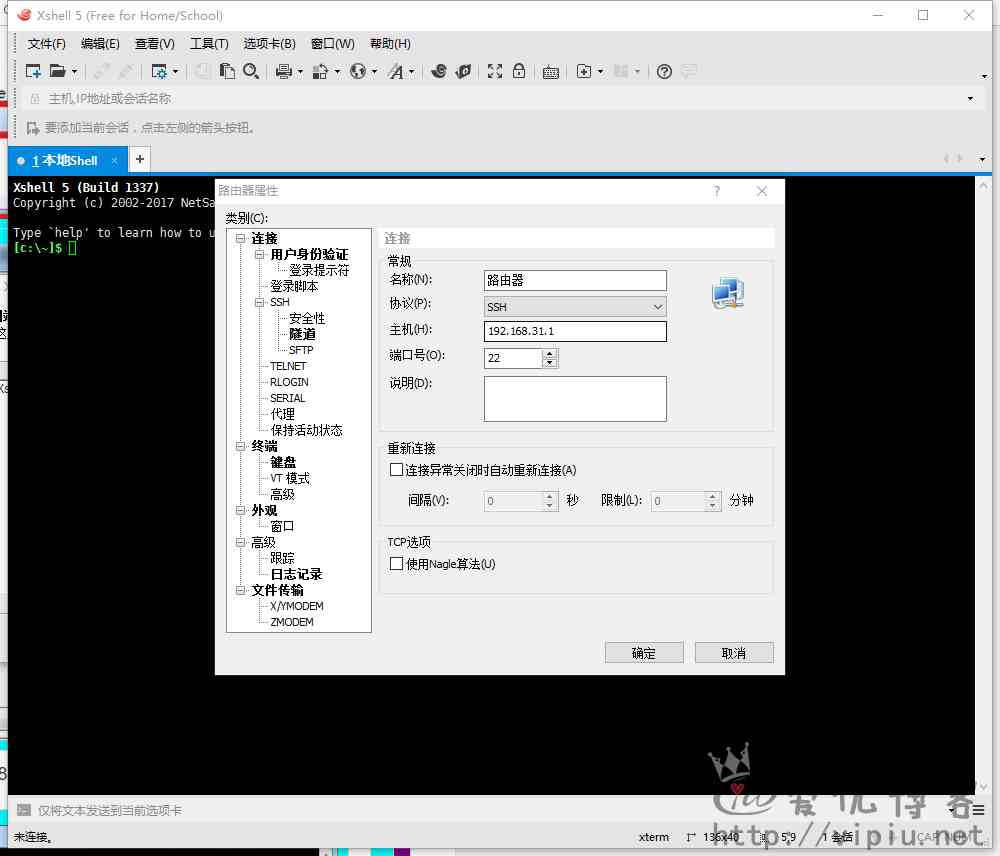Collapse the 连接 tree node

240,238
